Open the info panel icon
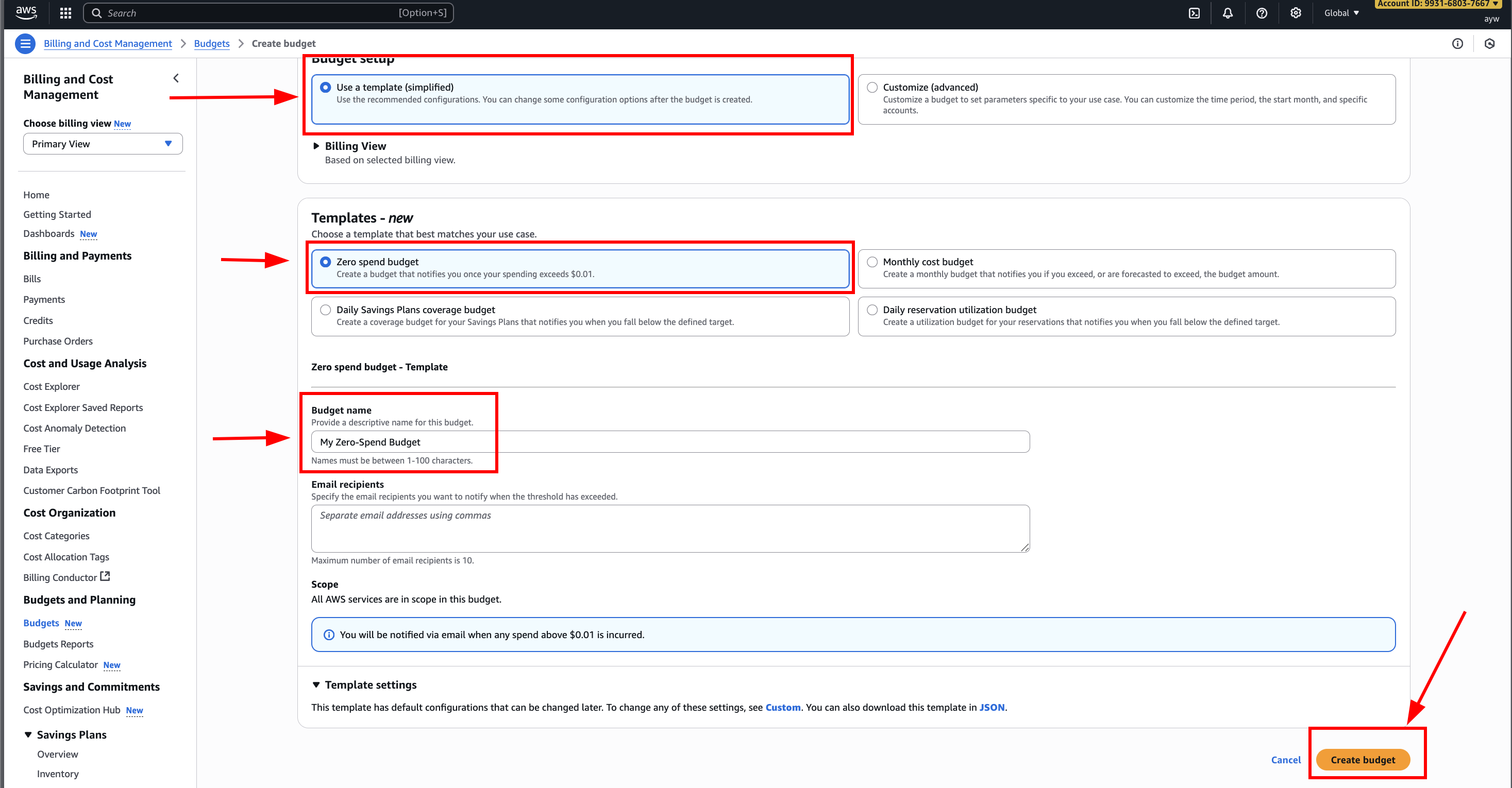1512x788 pixels. [x=1457, y=43]
